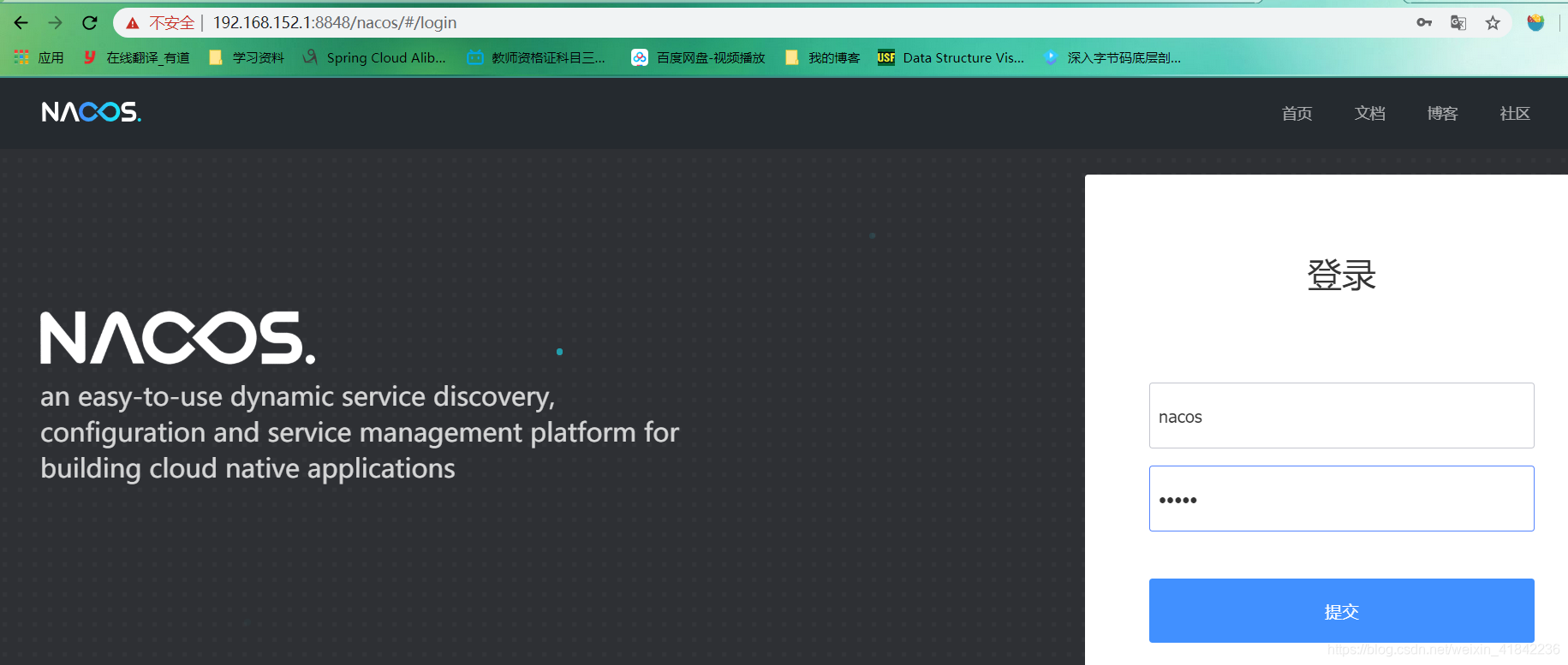Bookmark this page with the star icon
The image size is (1568, 665).
[x=1493, y=23]
